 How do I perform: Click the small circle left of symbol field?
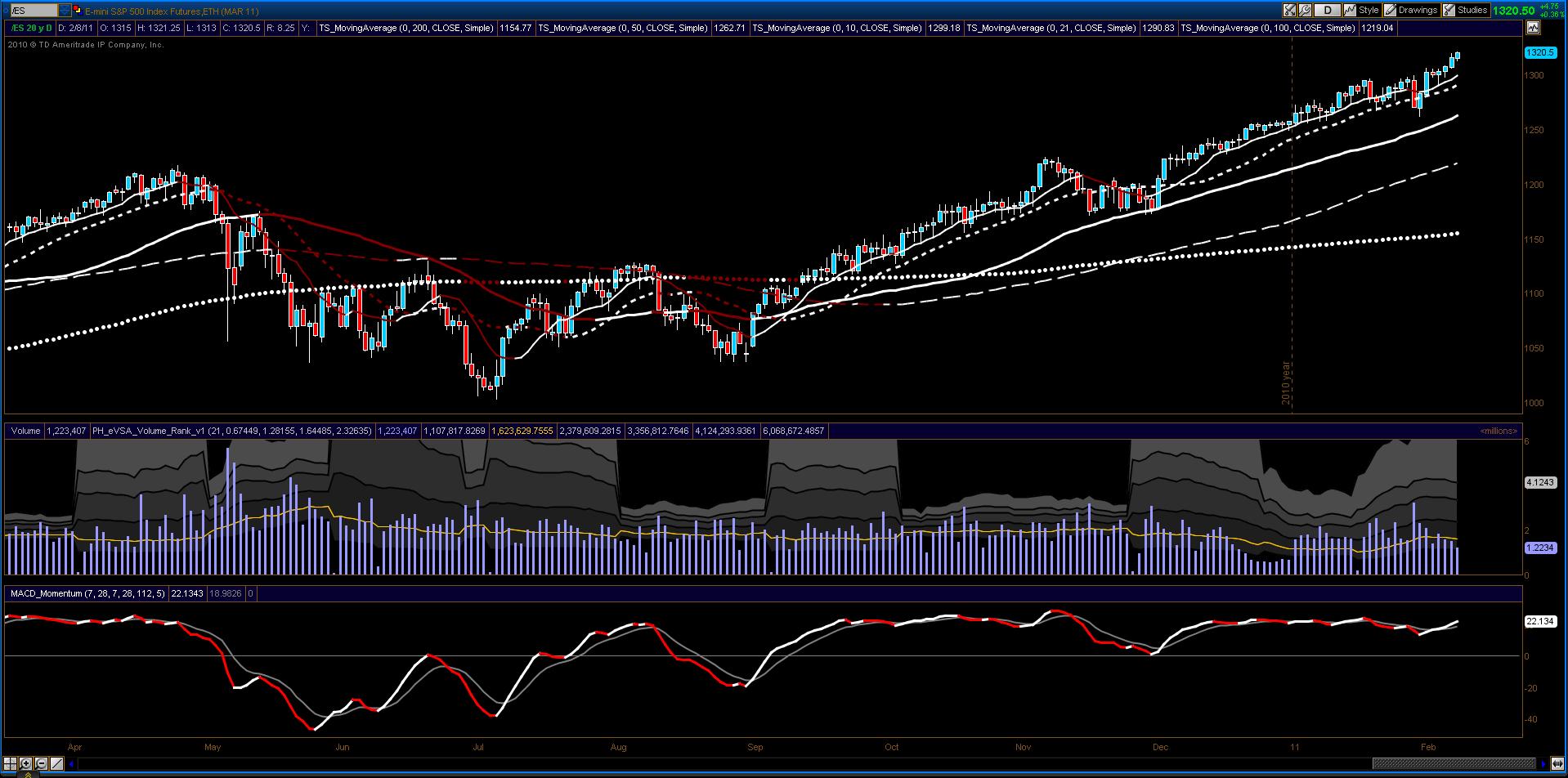[5, 11]
